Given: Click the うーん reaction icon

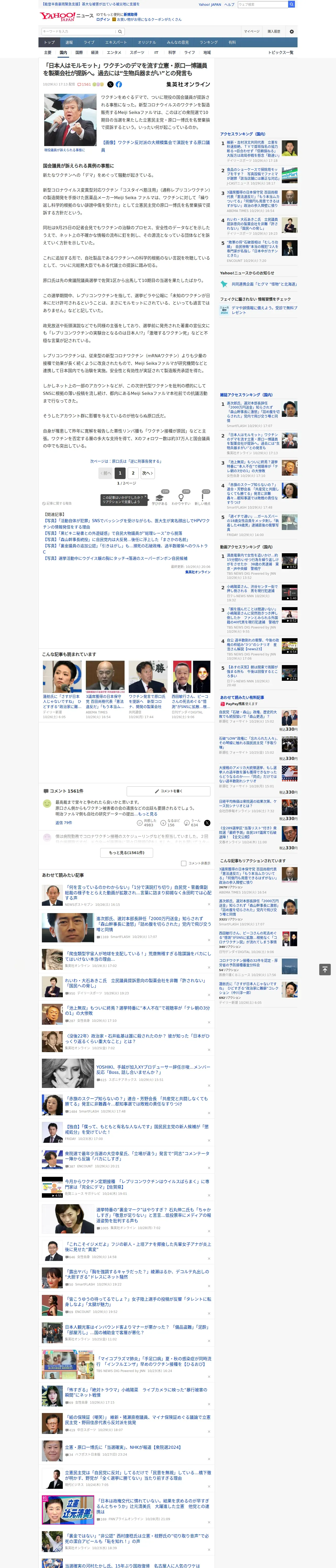Looking at the screenshot, I should pos(187,823).
